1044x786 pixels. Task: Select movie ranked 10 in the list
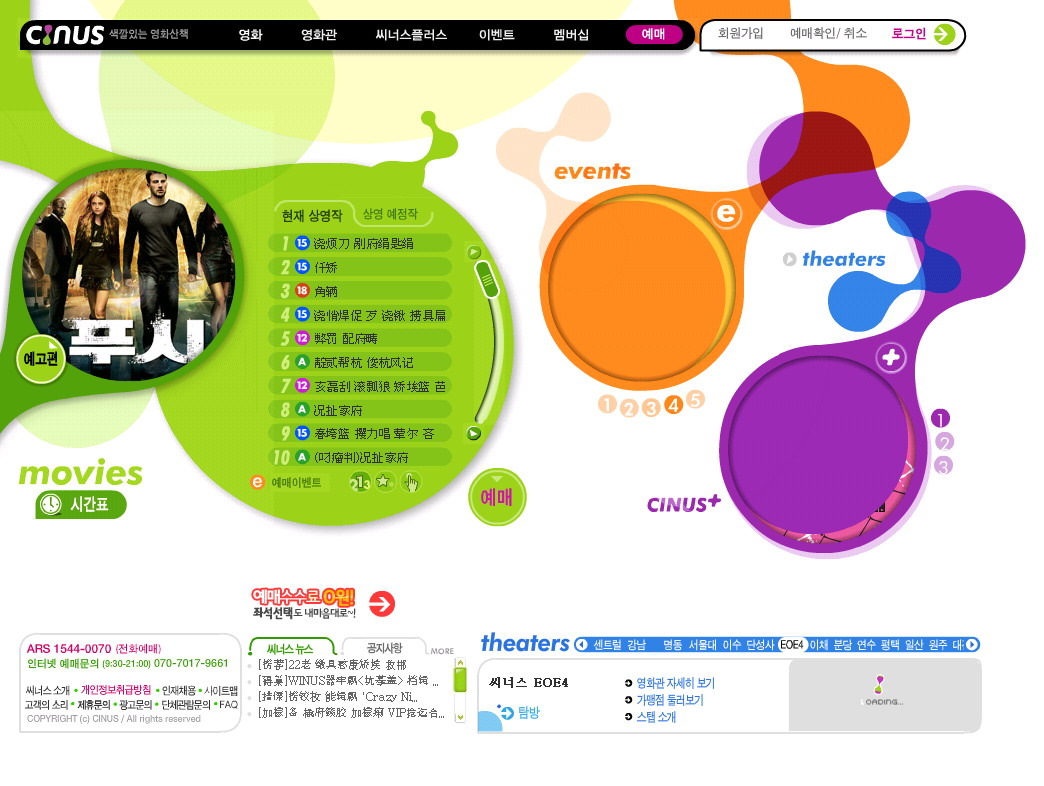click(360, 458)
